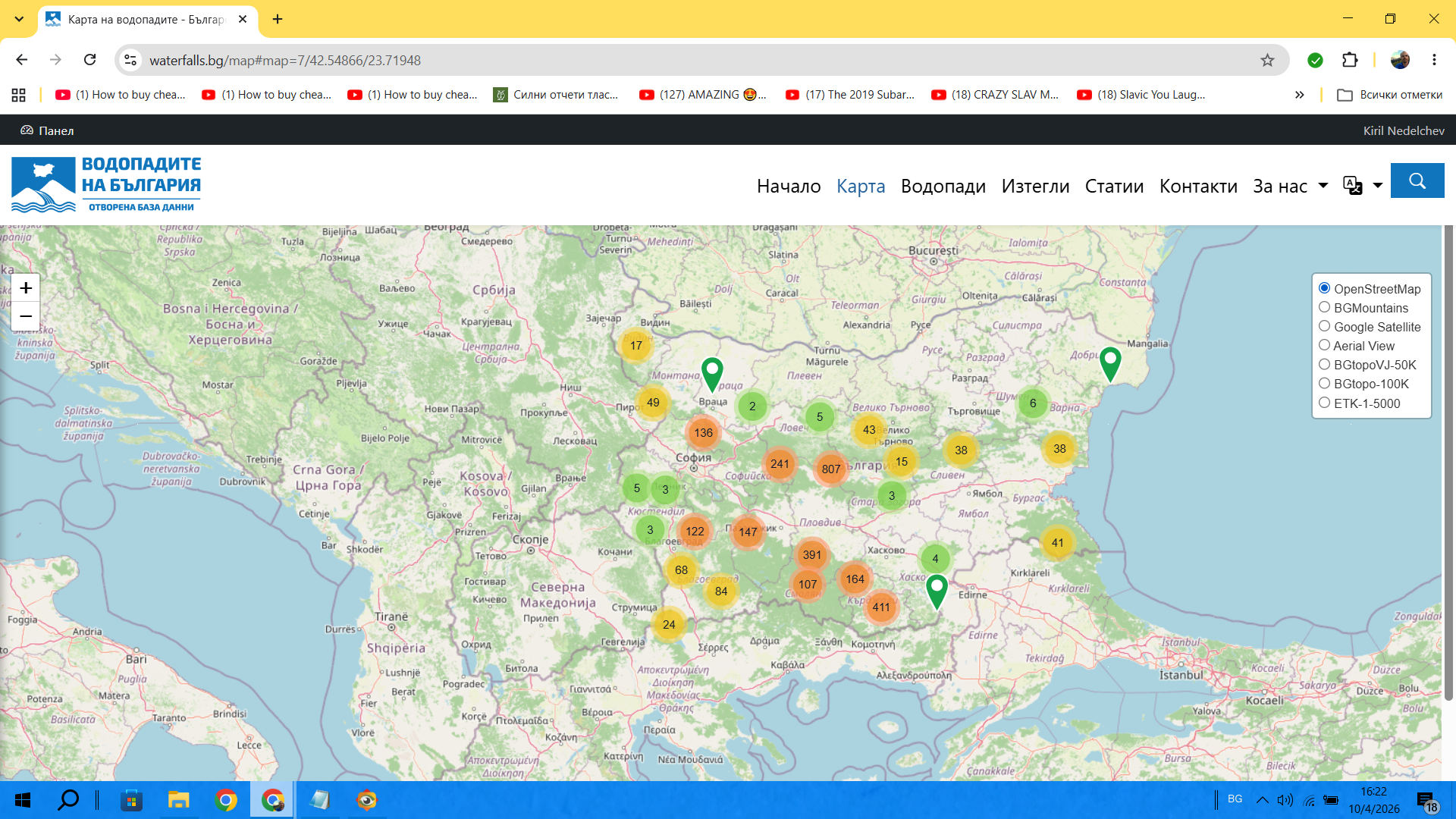The height and width of the screenshot is (819, 1456).
Task: Zoom in the map with plus button
Action: pyautogui.click(x=26, y=288)
